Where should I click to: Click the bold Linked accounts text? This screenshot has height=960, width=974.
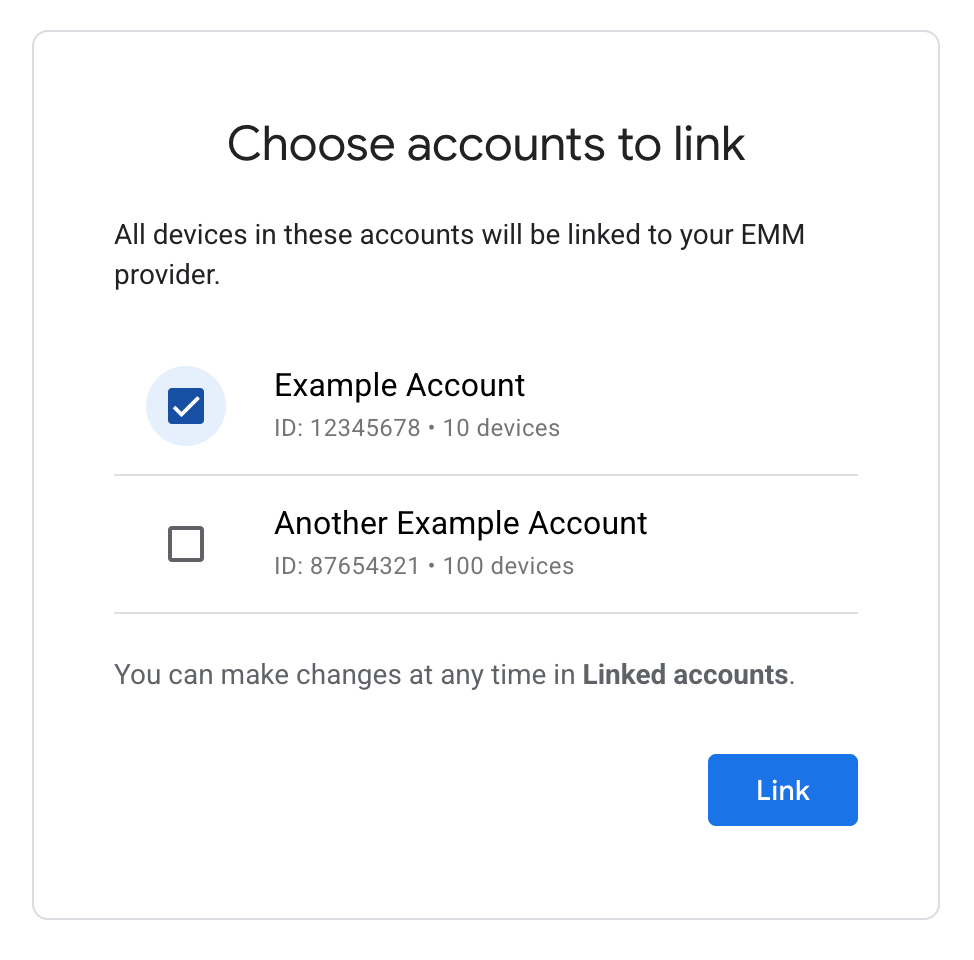(x=686, y=674)
